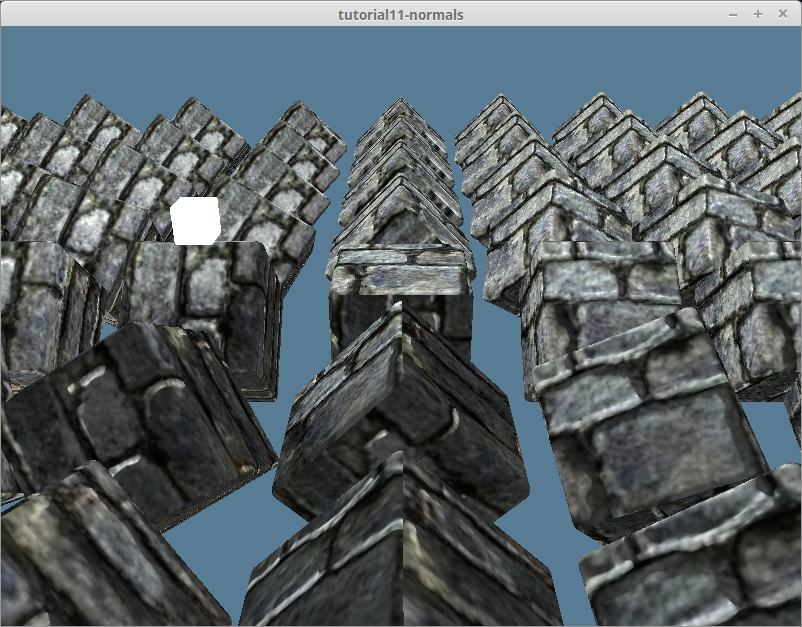Maximize the window using plus button
The height and width of the screenshot is (627, 802).
click(758, 14)
